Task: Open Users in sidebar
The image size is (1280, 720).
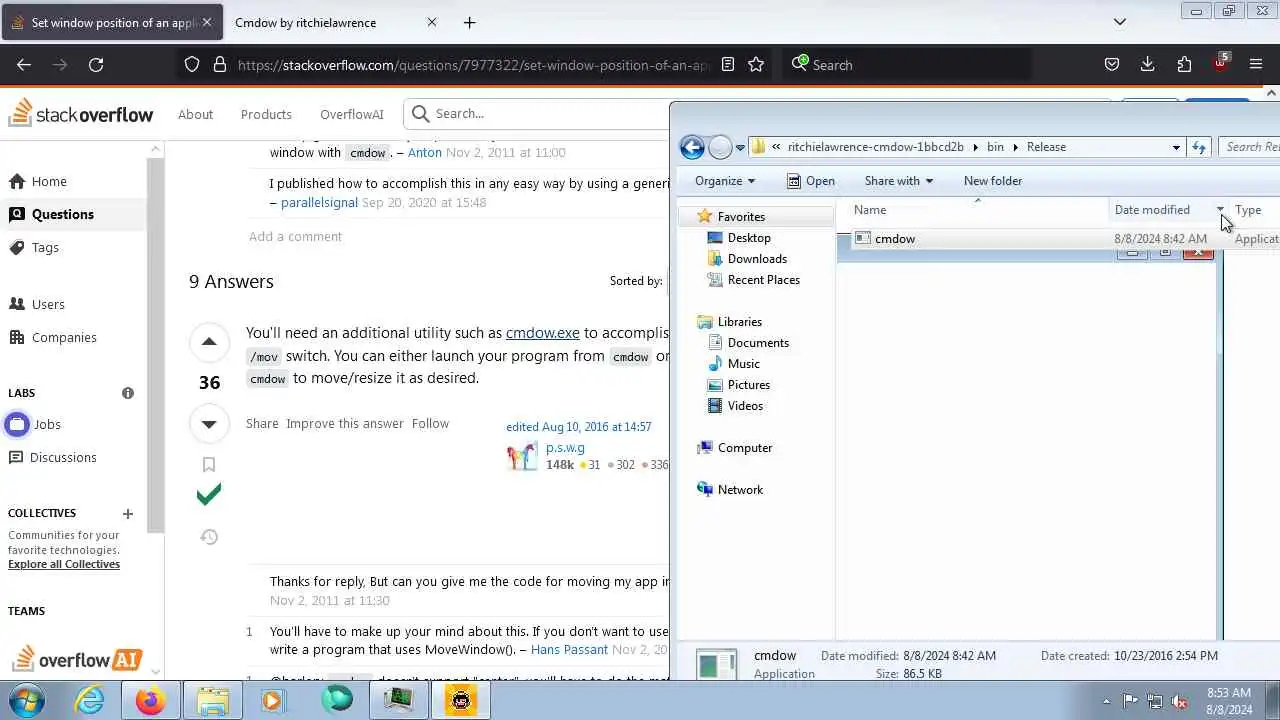Action: pos(48,304)
